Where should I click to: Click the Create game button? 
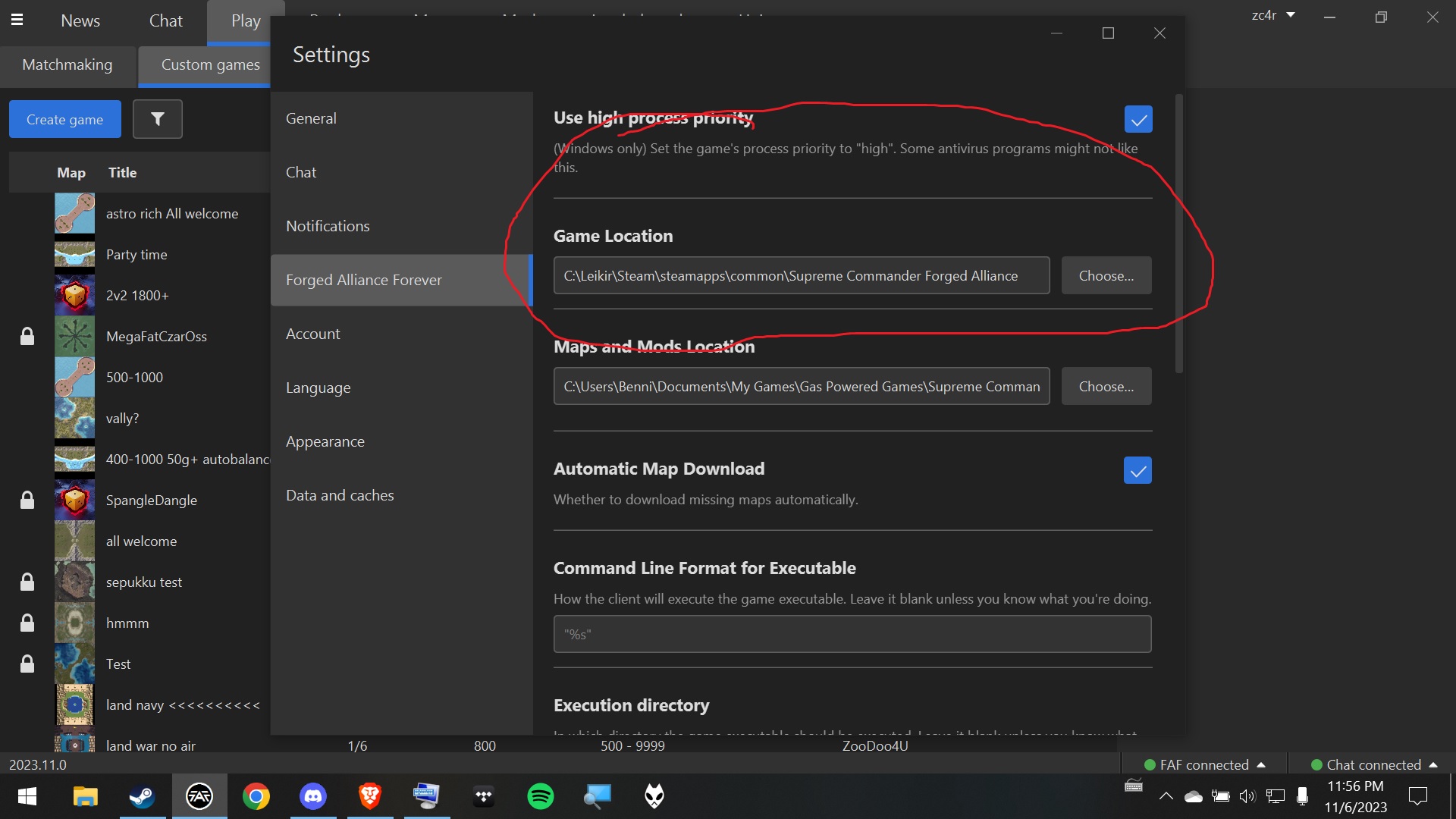pos(65,119)
